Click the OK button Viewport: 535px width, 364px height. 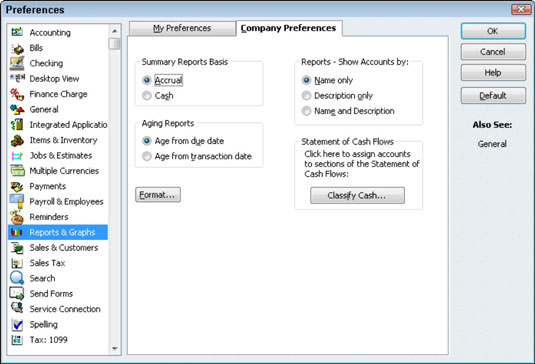click(493, 31)
